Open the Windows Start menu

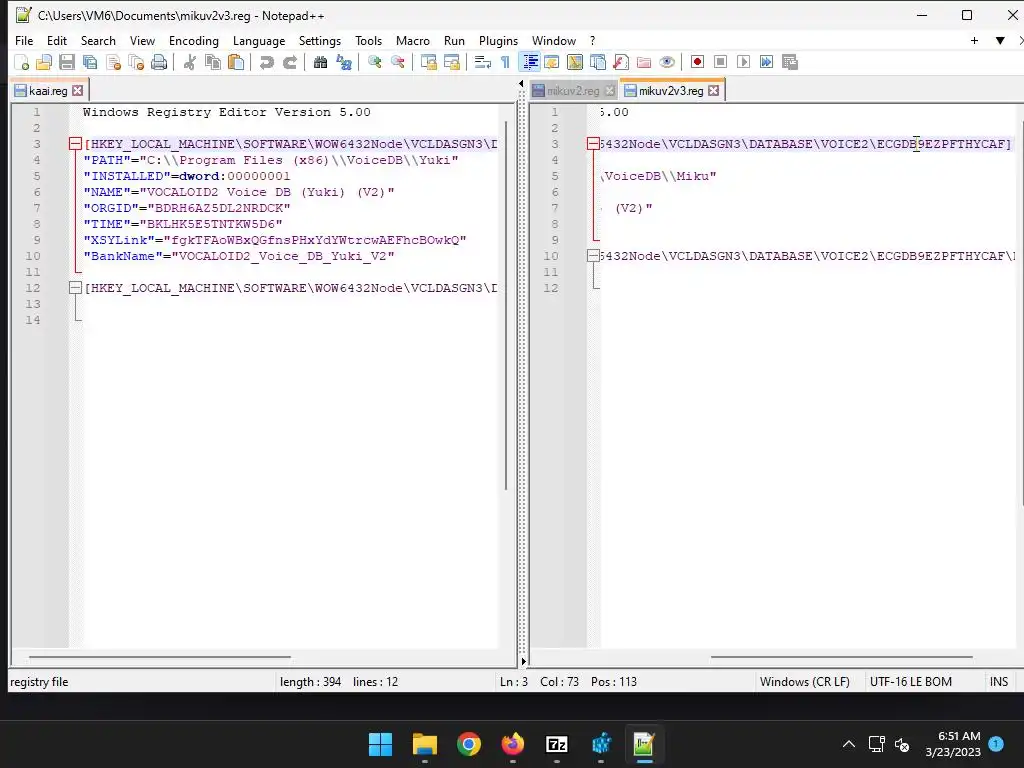click(380, 744)
